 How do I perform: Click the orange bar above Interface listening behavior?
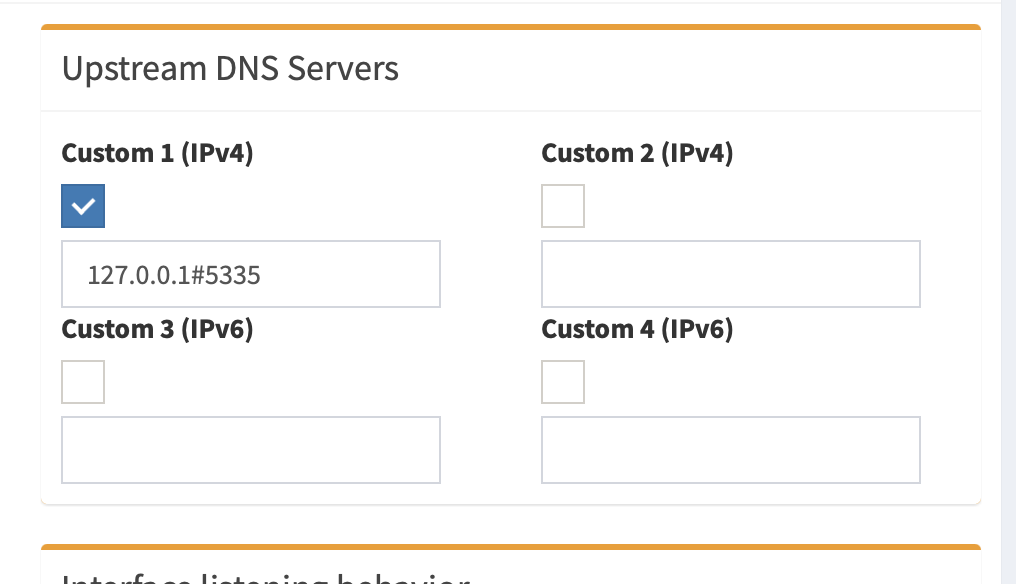click(x=511, y=546)
